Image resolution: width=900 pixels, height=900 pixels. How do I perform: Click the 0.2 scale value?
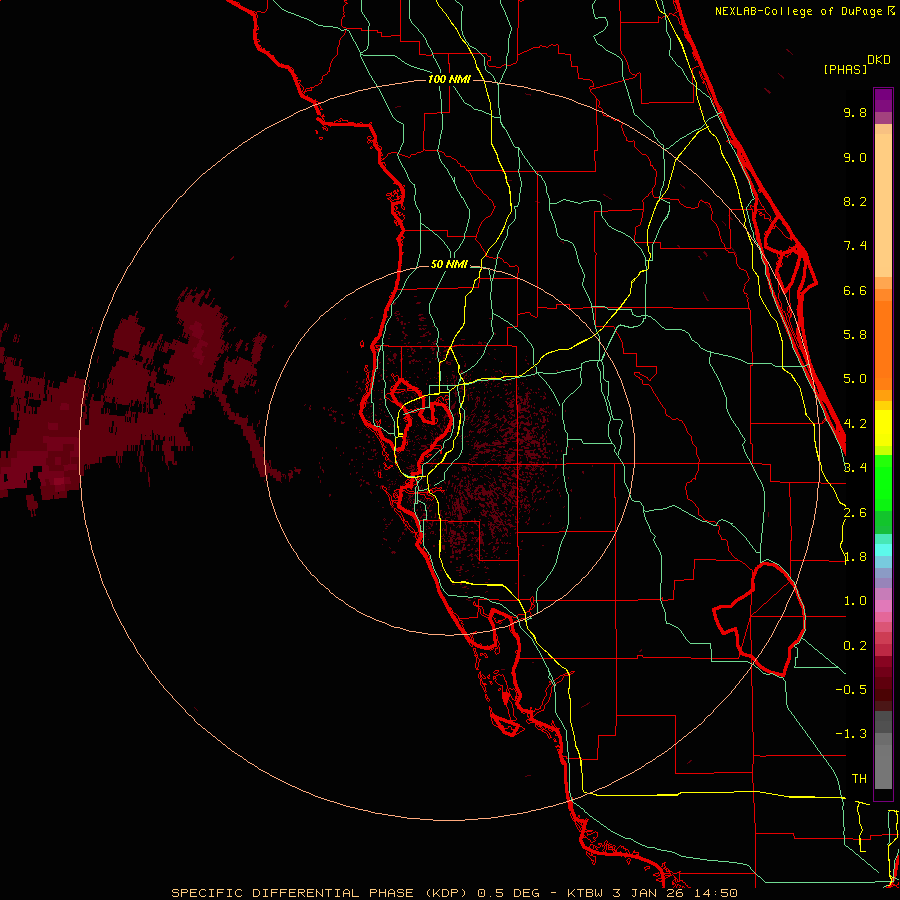tap(855, 646)
